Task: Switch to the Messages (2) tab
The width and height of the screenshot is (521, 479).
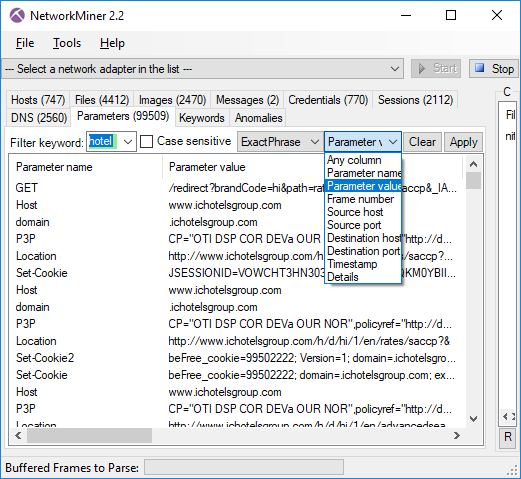Action: point(247,100)
